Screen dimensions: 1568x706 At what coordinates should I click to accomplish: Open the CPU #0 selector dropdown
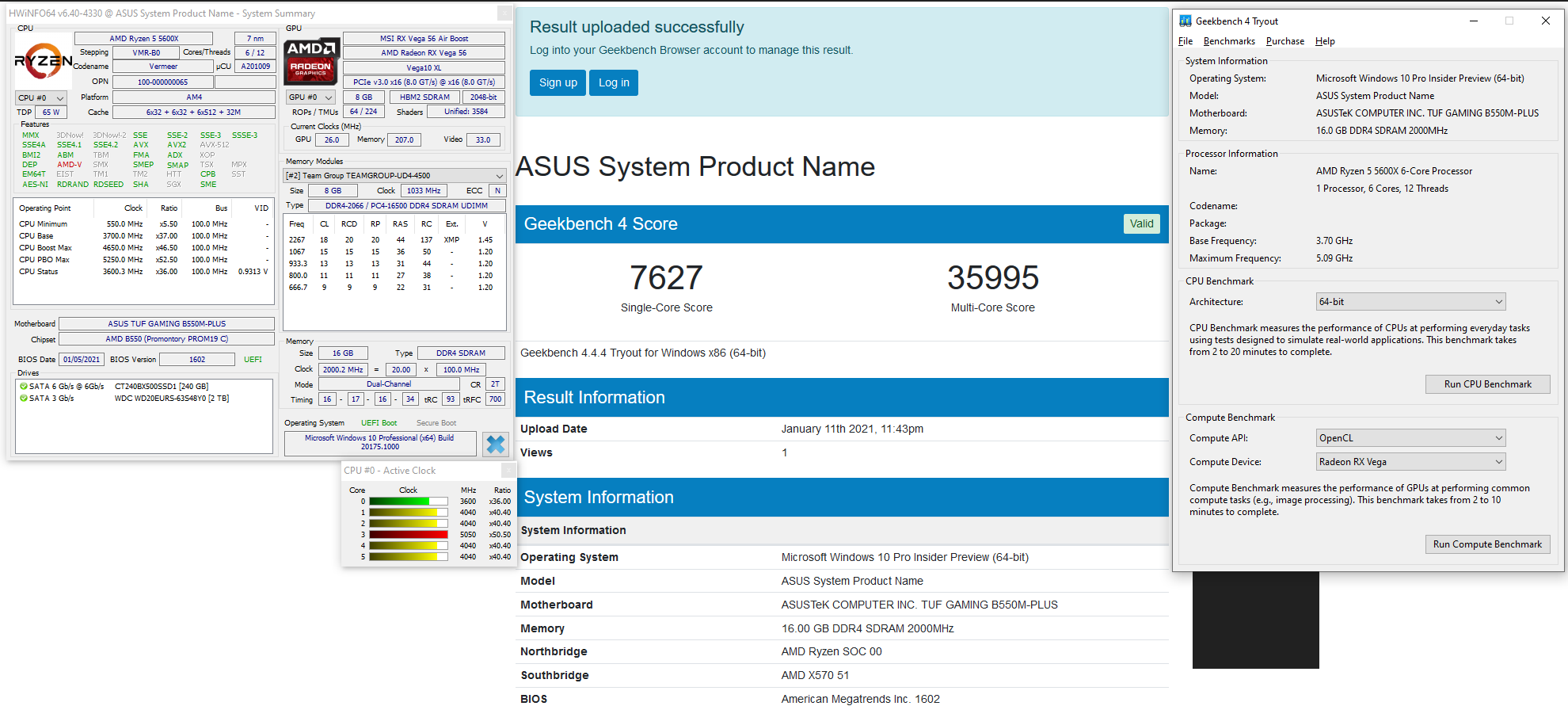(41, 98)
